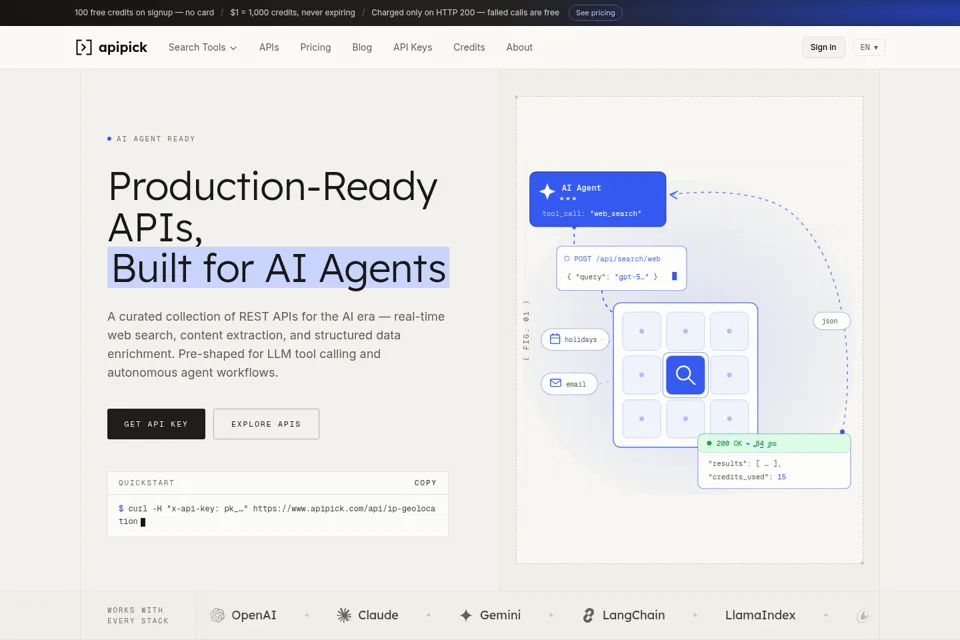Open the Blog nav link
Screen dimensions: 960x640
click(362, 47)
